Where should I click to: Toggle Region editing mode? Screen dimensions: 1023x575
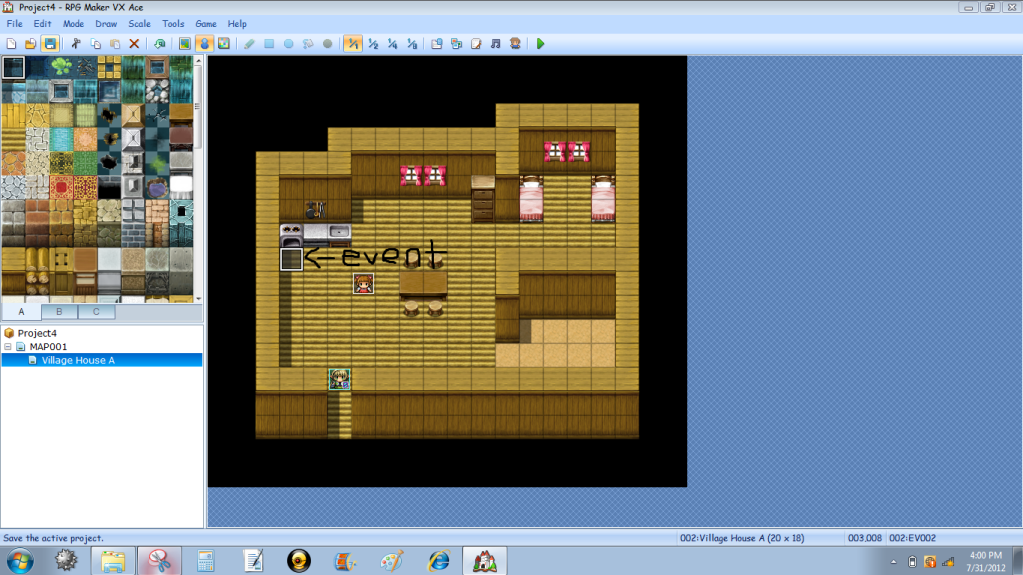pyautogui.click(x=223, y=44)
